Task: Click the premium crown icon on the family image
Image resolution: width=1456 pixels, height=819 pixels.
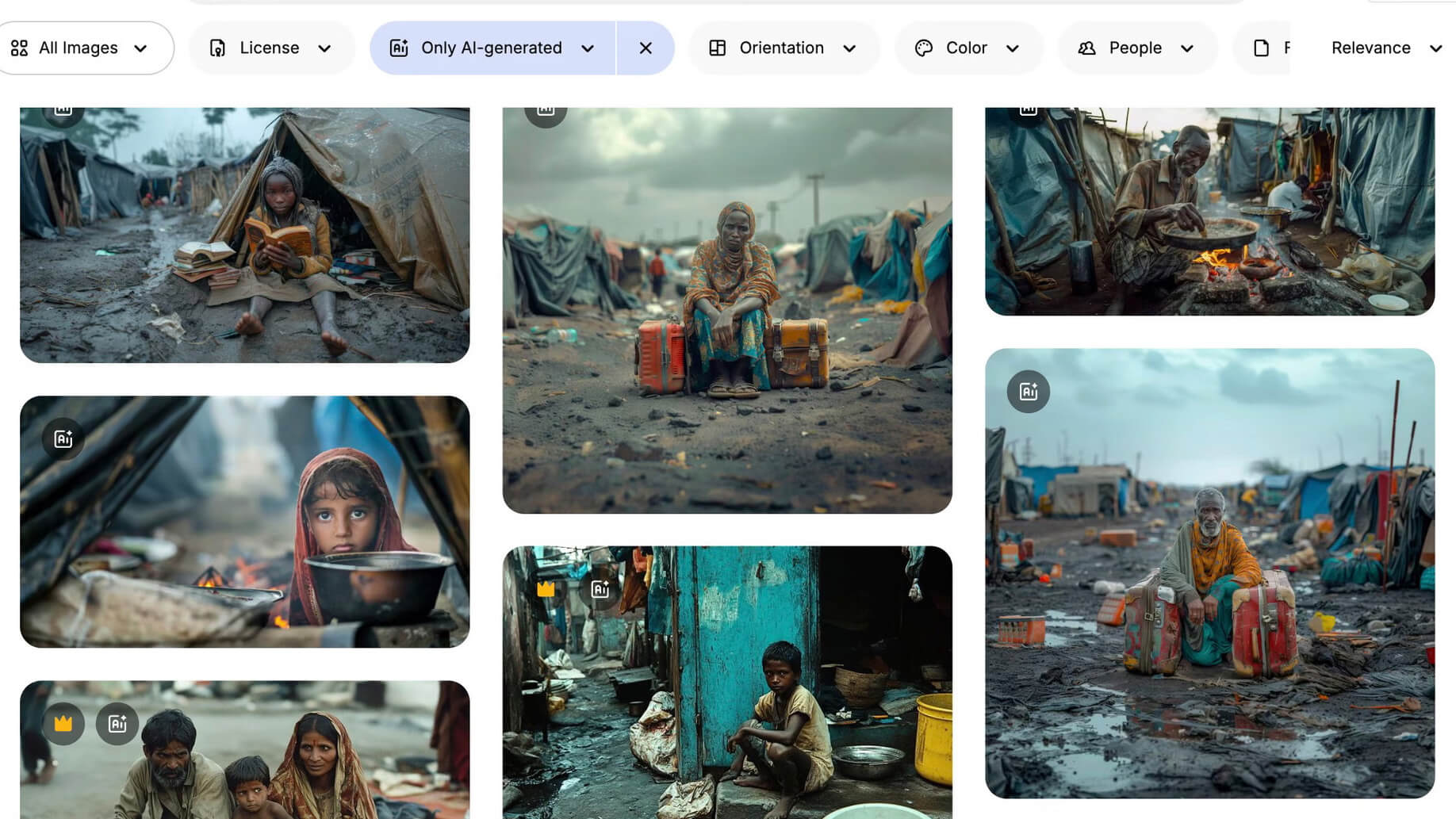Action: [x=63, y=723]
